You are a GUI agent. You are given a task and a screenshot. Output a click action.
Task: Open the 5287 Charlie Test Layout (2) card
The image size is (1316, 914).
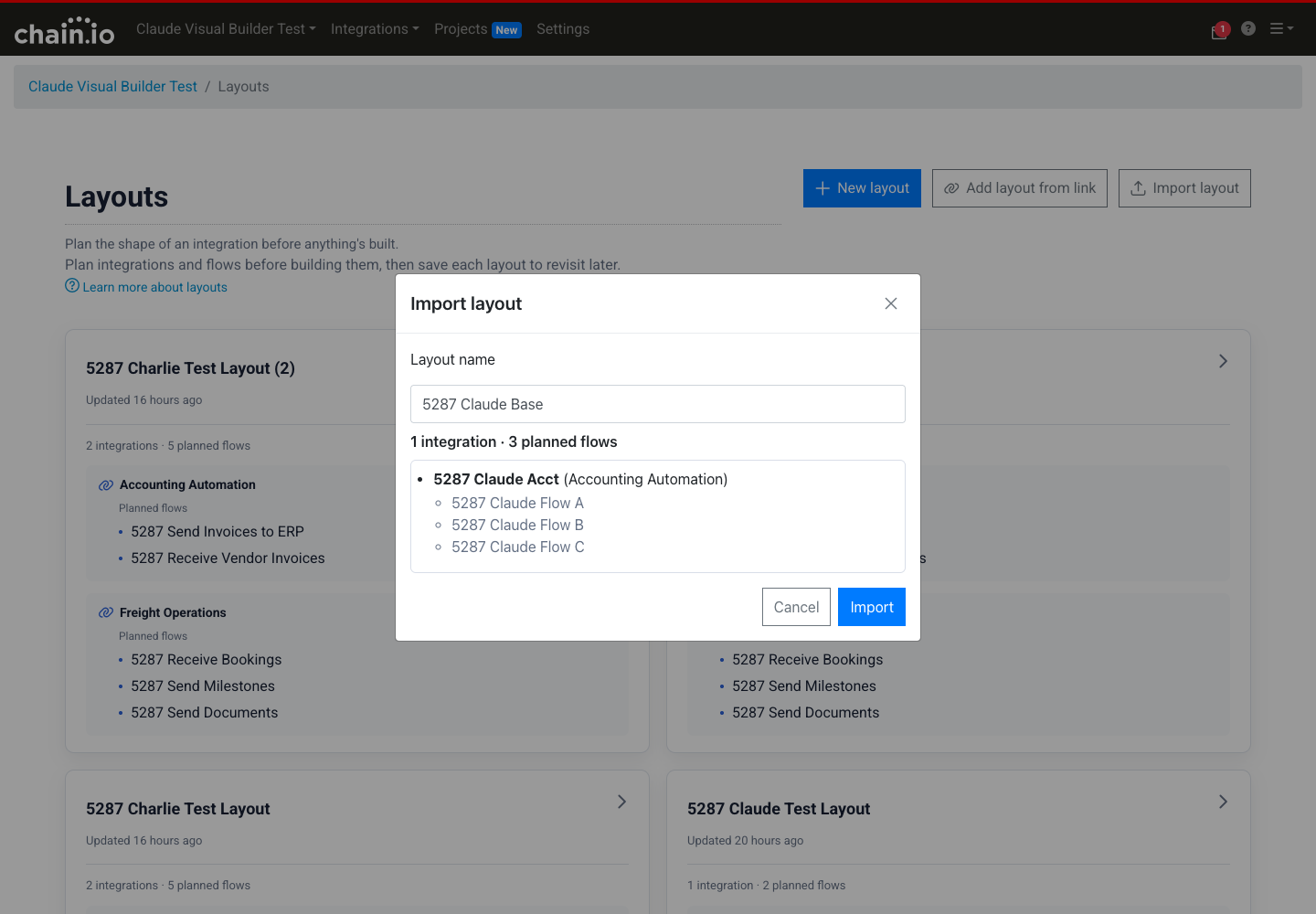pyautogui.click(x=190, y=368)
